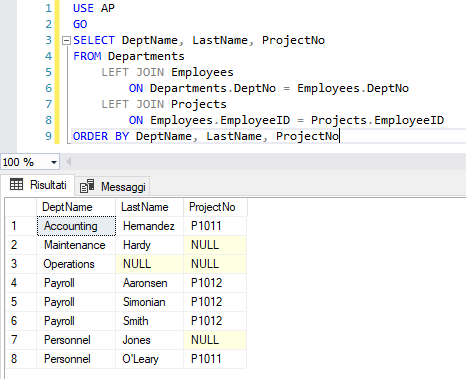Select the NULL LastName cell in Operations row

click(149, 264)
